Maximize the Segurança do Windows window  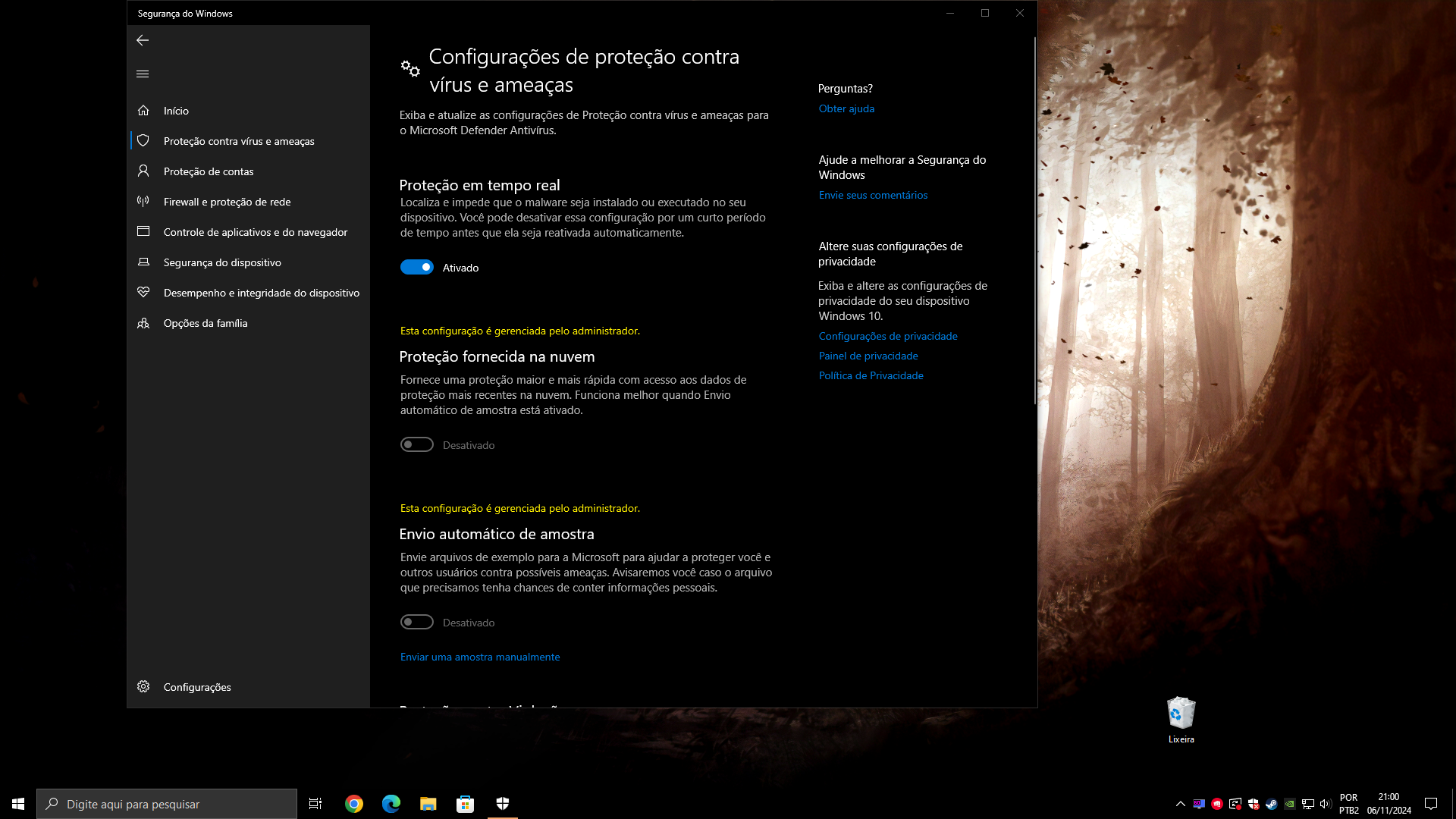click(985, 13)
